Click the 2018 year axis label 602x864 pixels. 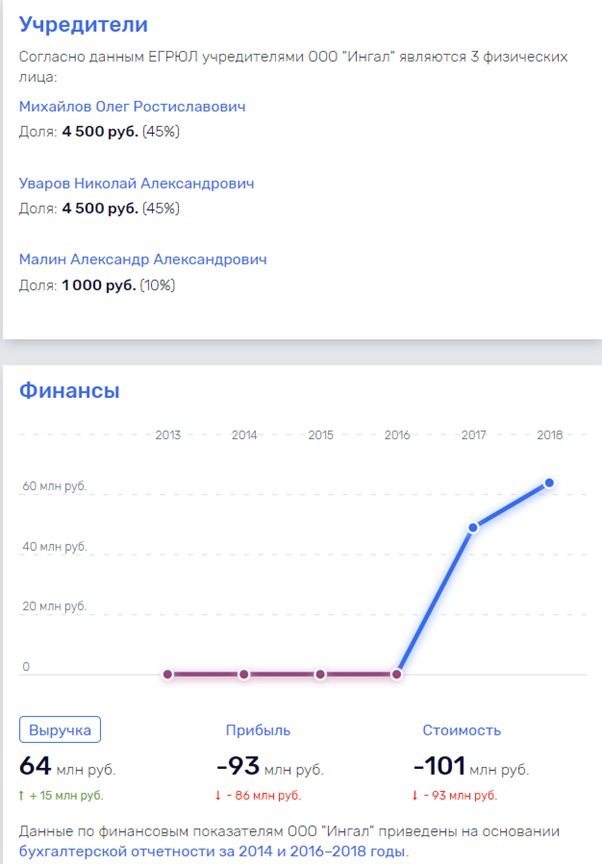550,435
